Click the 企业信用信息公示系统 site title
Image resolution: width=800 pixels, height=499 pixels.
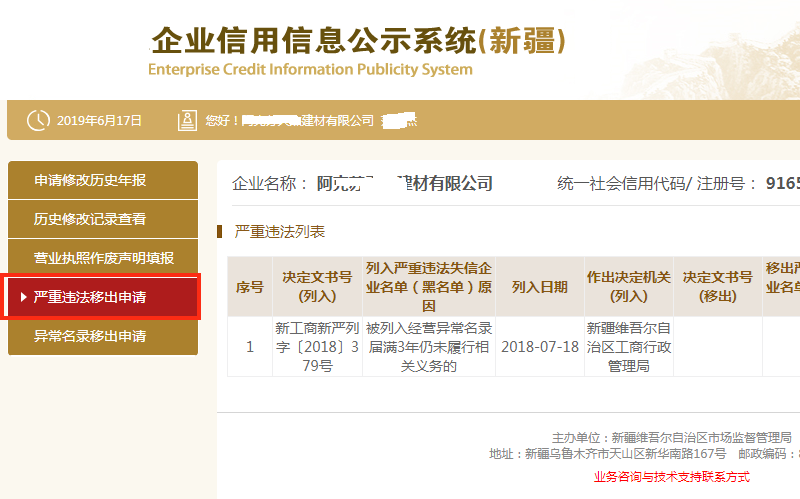(358, 41)
